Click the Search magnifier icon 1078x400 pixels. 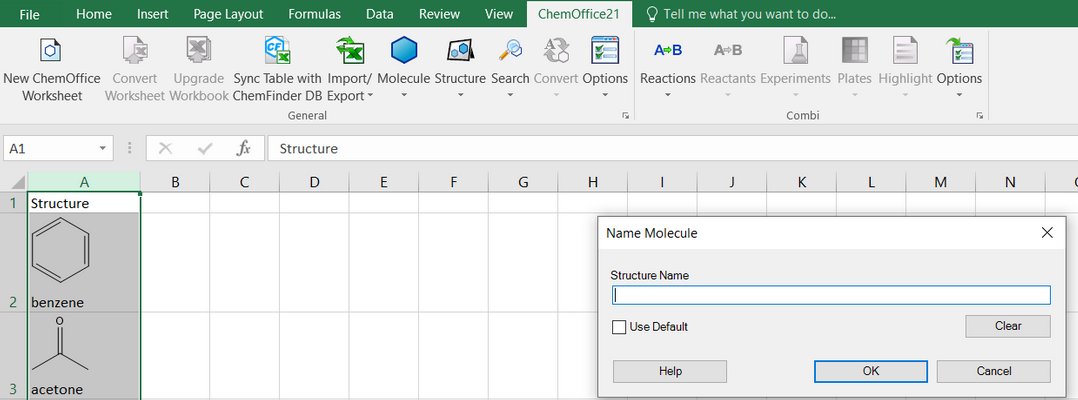[x=510, y=51]
